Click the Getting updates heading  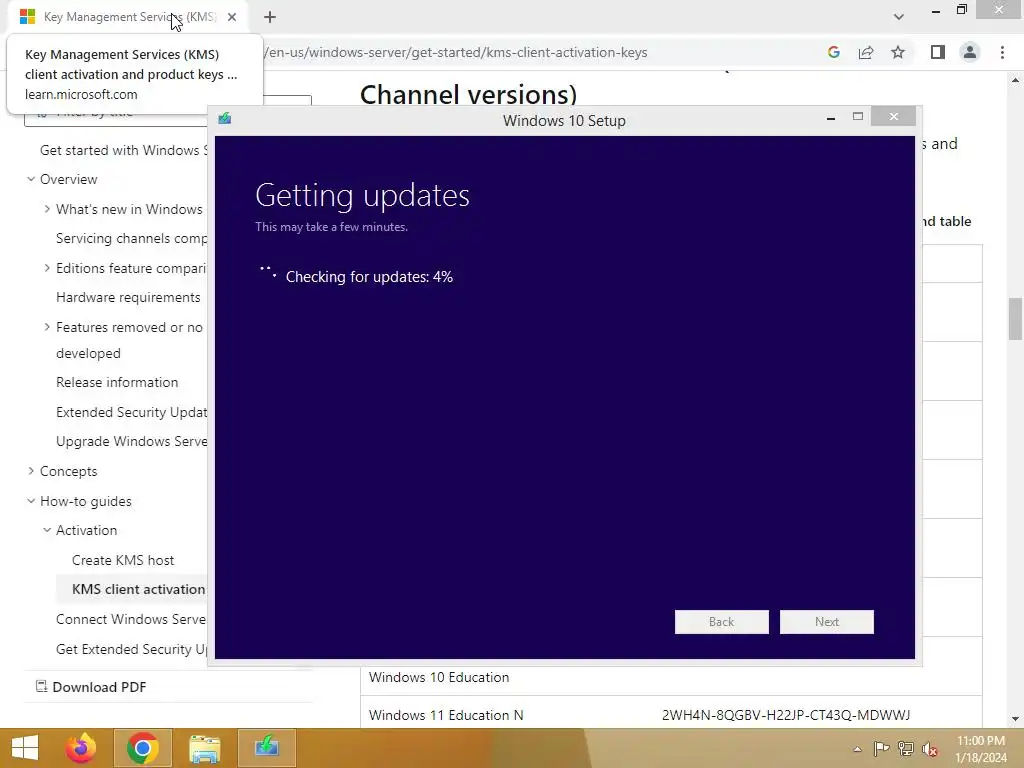(362, 195)
